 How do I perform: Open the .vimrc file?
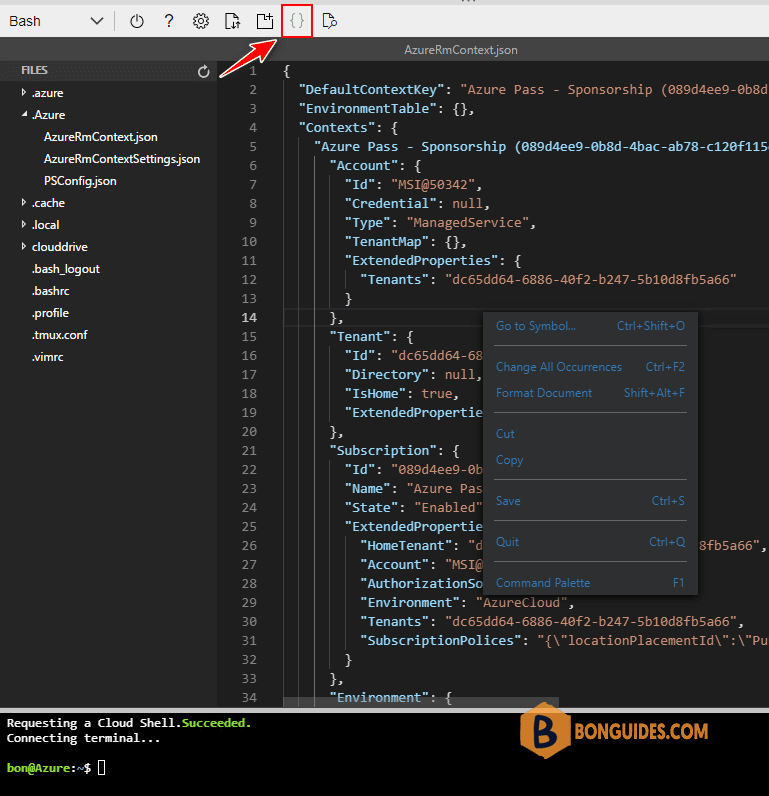[x=48, y=357]
